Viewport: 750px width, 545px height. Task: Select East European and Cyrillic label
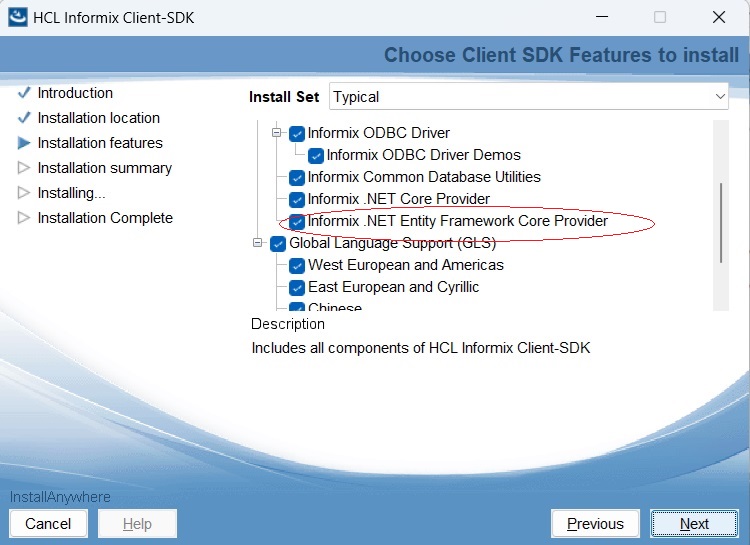(x=393, y=287)
